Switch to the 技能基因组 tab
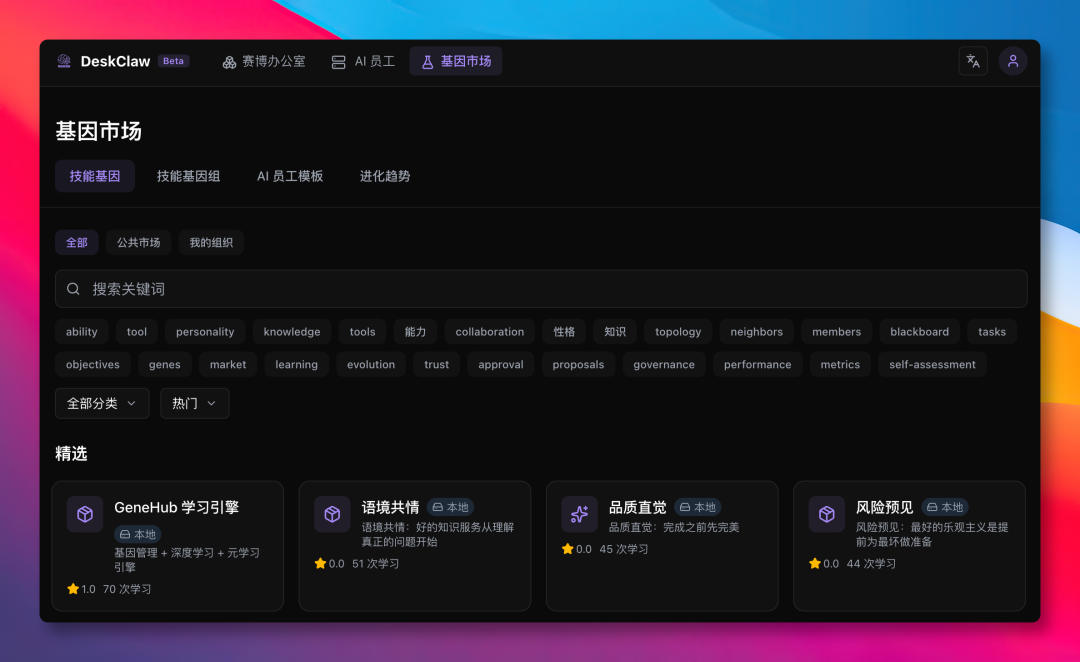Screen dimensions: 1080x662 coord(189,176)
